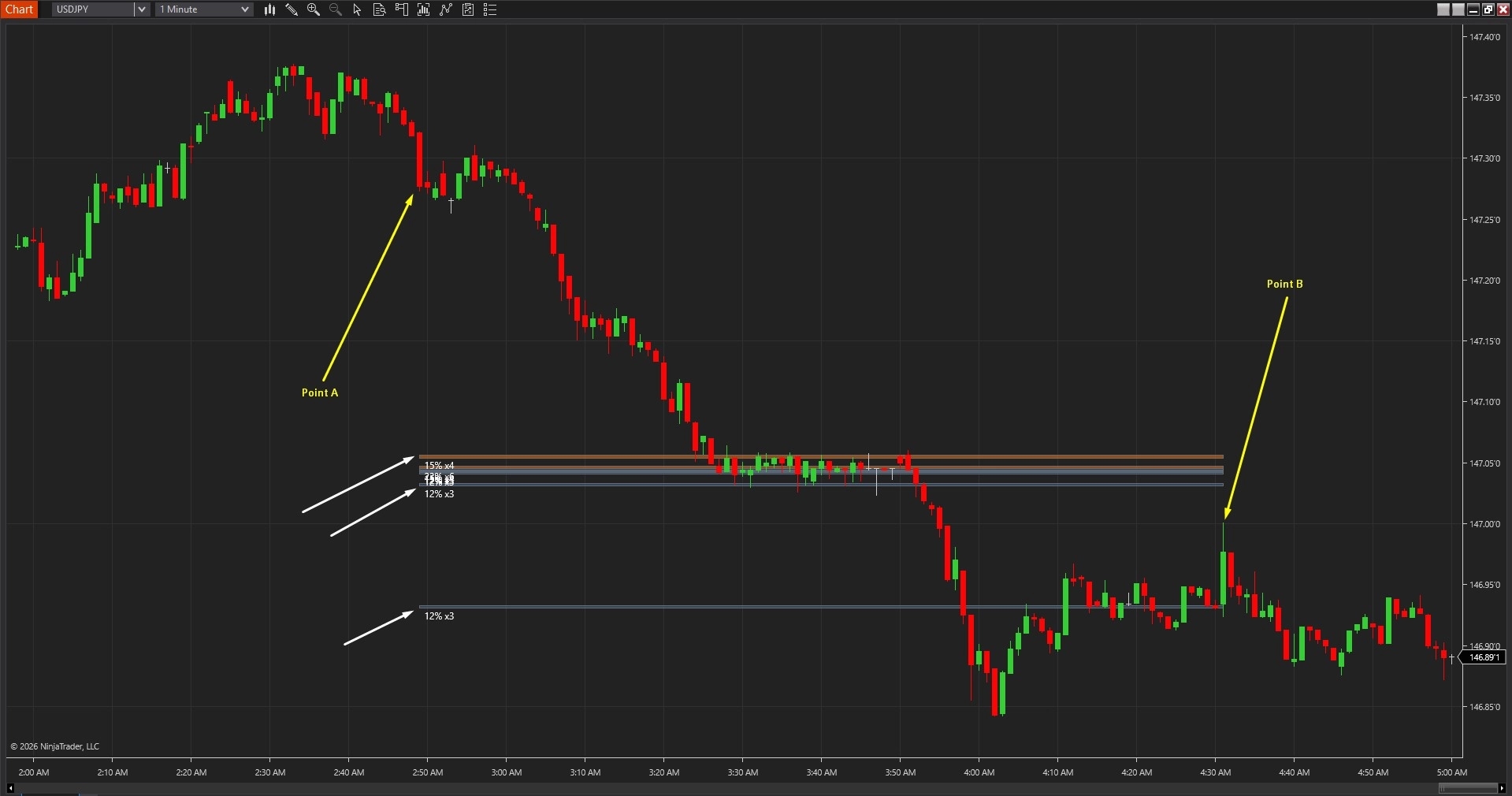
Task: Click the USDJPY instrument selector field
Action: (x=93, y=9)
